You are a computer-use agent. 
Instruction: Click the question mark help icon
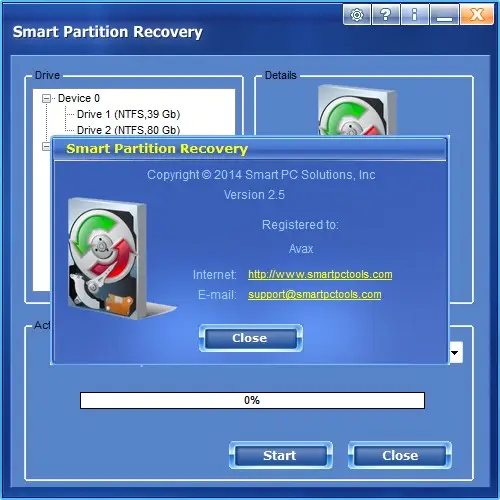click(386, 15)
